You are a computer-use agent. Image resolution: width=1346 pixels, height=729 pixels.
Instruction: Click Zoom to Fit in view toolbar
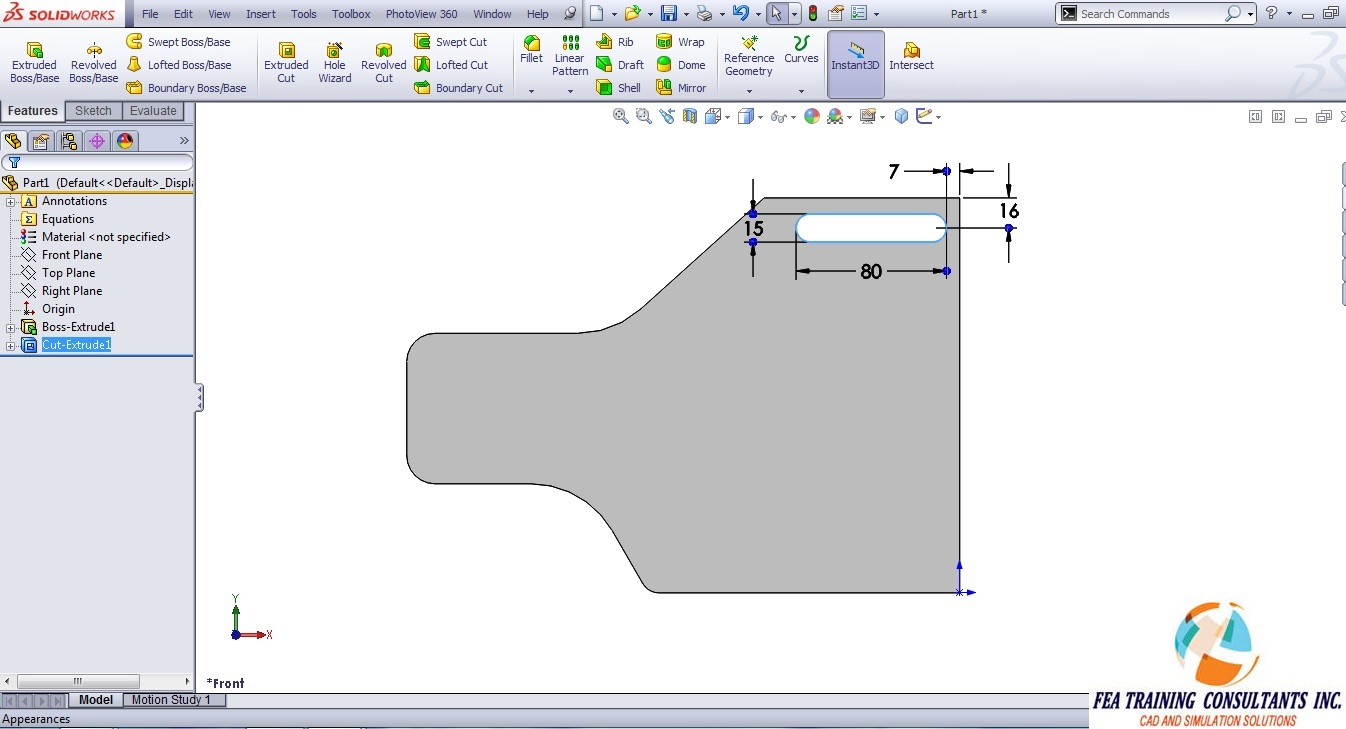(621, 116)
